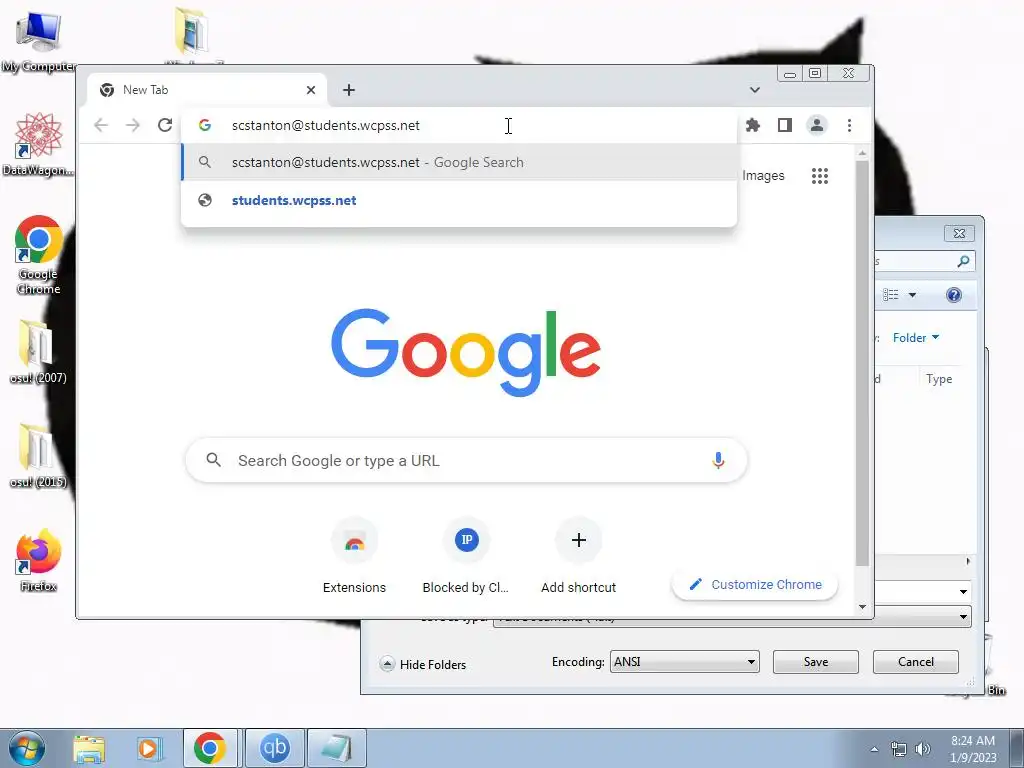
Task: Open the Chrome profile avatar
Action: pyautogui.click(x=816, y=125)
